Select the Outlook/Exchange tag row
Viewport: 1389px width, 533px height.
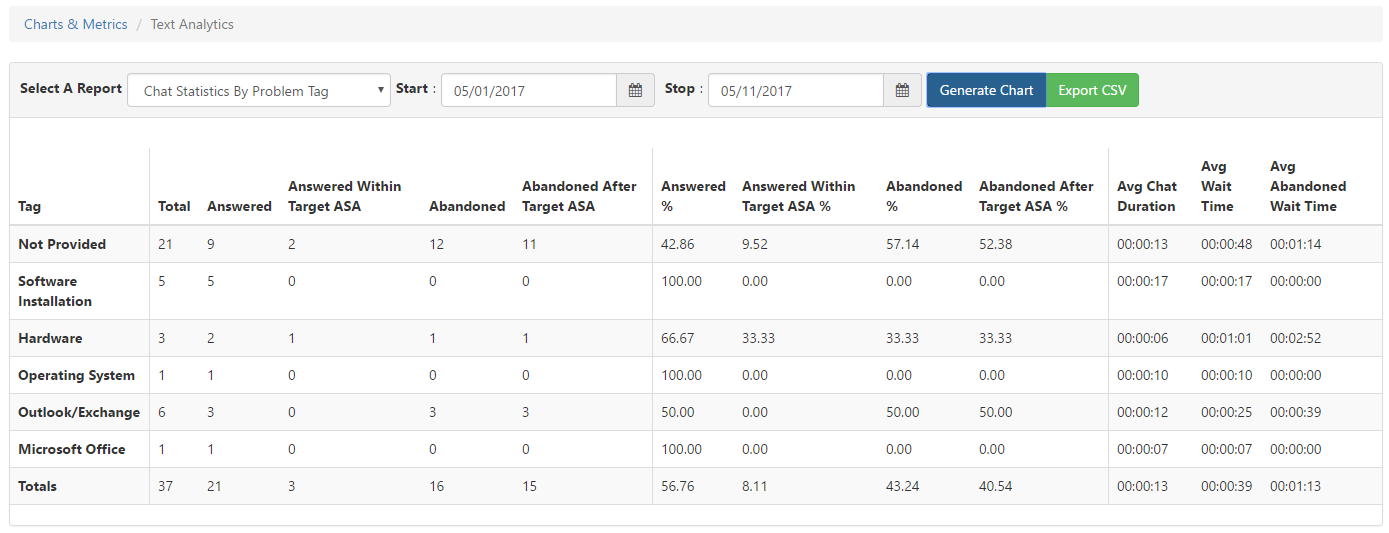click(79, 412)
